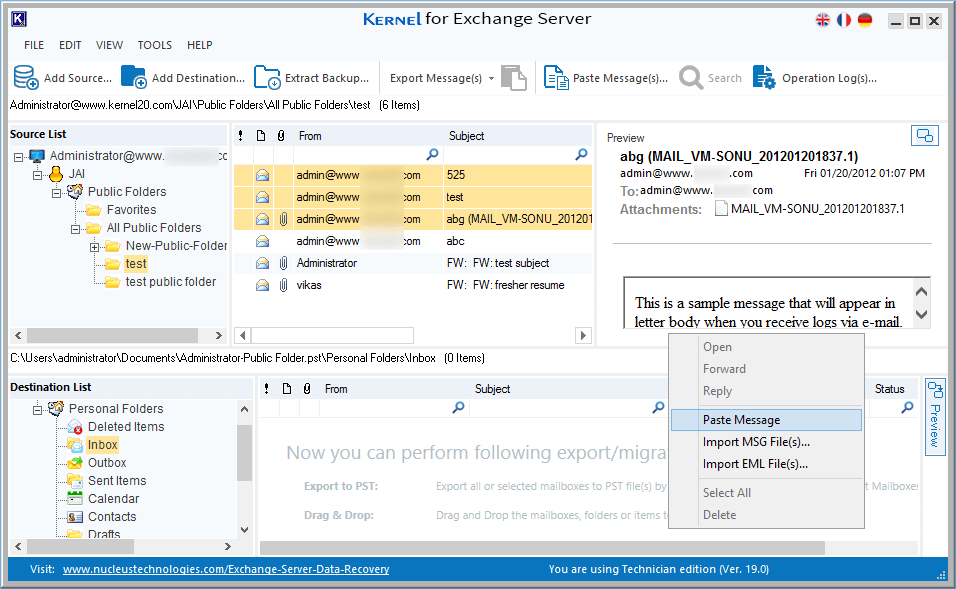
Task: Collapse the Public Folders node
Action: [56, 193]
